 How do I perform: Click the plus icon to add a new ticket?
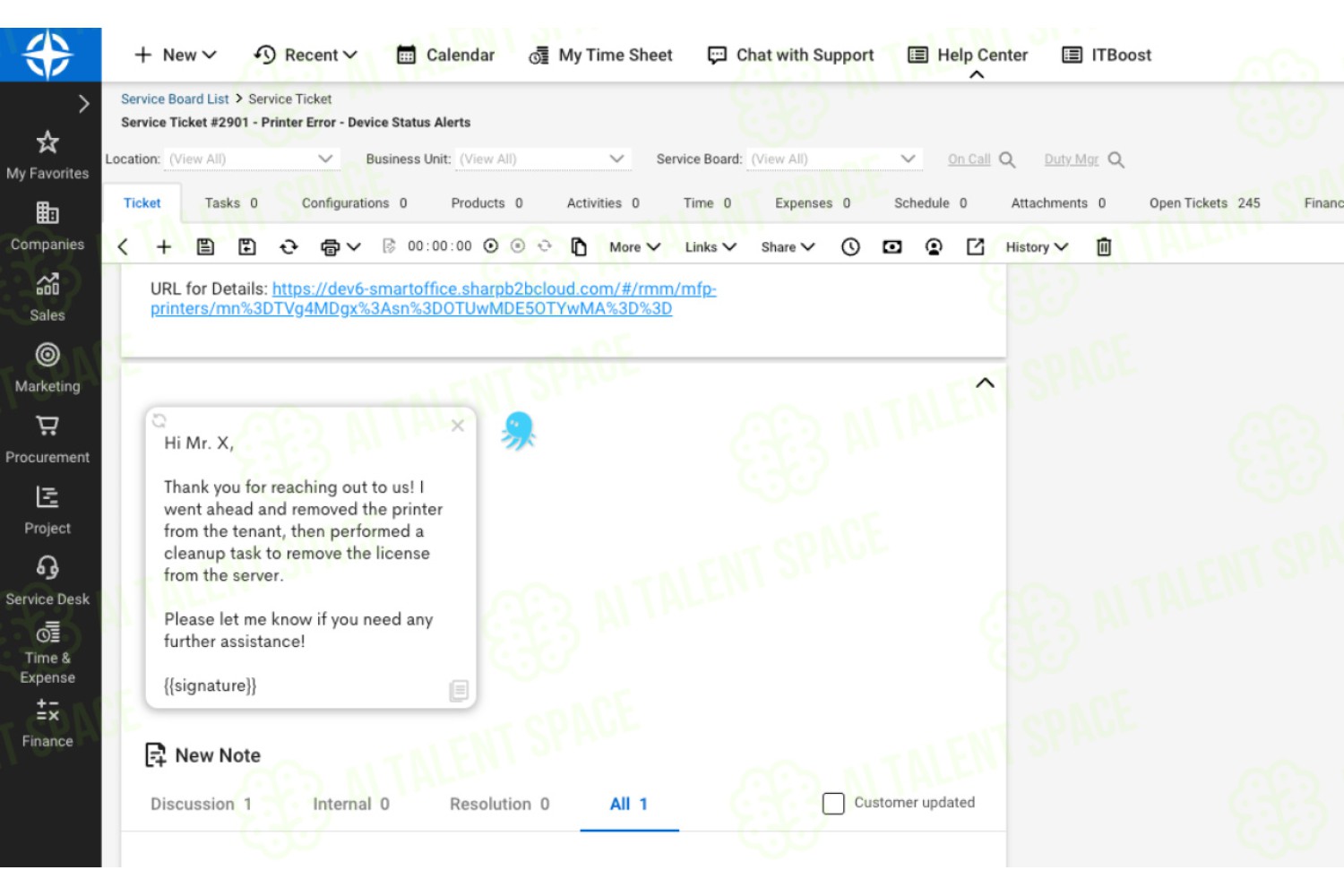point(164,247)
